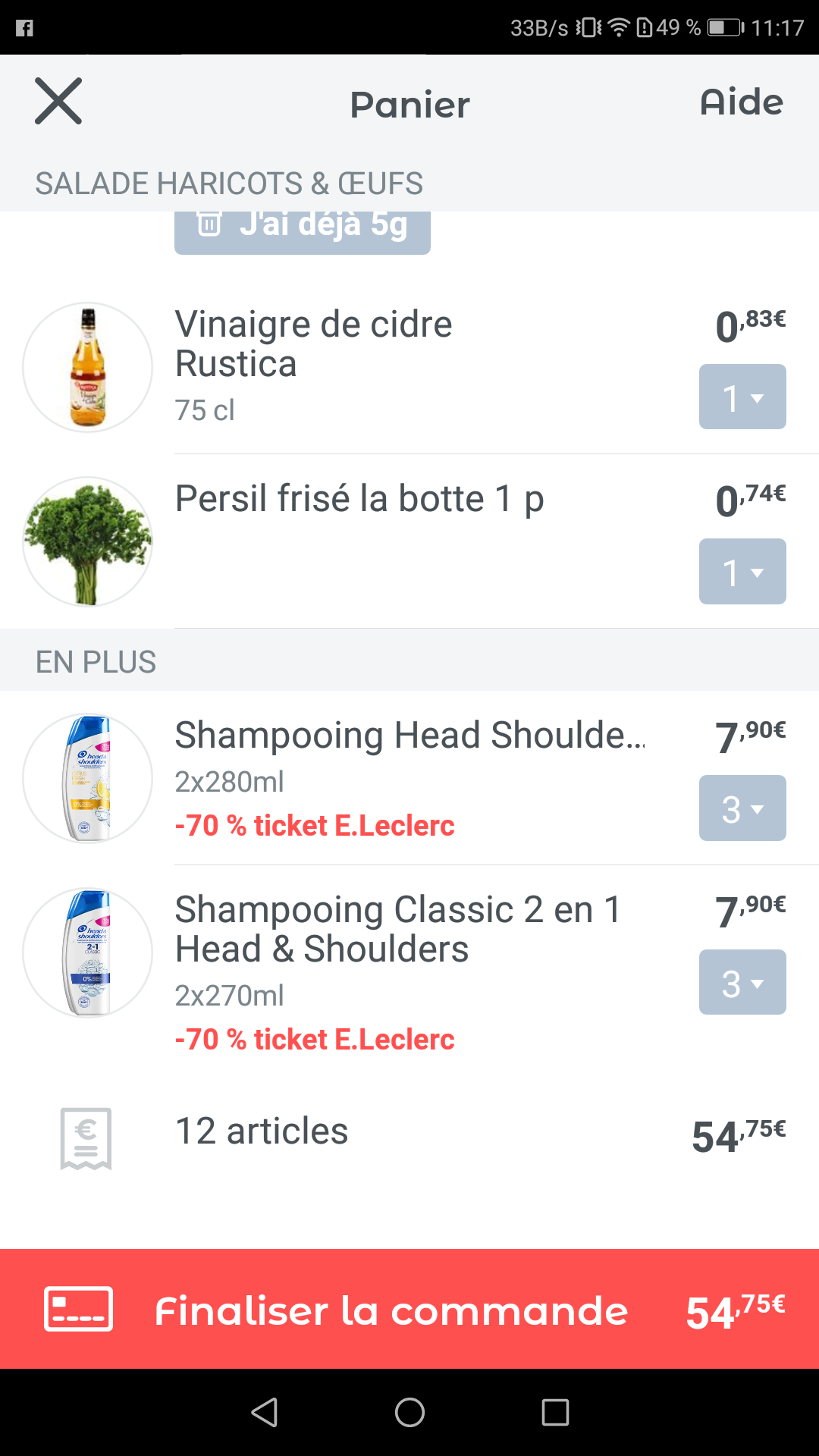Tap the payment card icon in checkout bar
819x1456 pixels.
pyautogui.click(x=79, y=1309)
